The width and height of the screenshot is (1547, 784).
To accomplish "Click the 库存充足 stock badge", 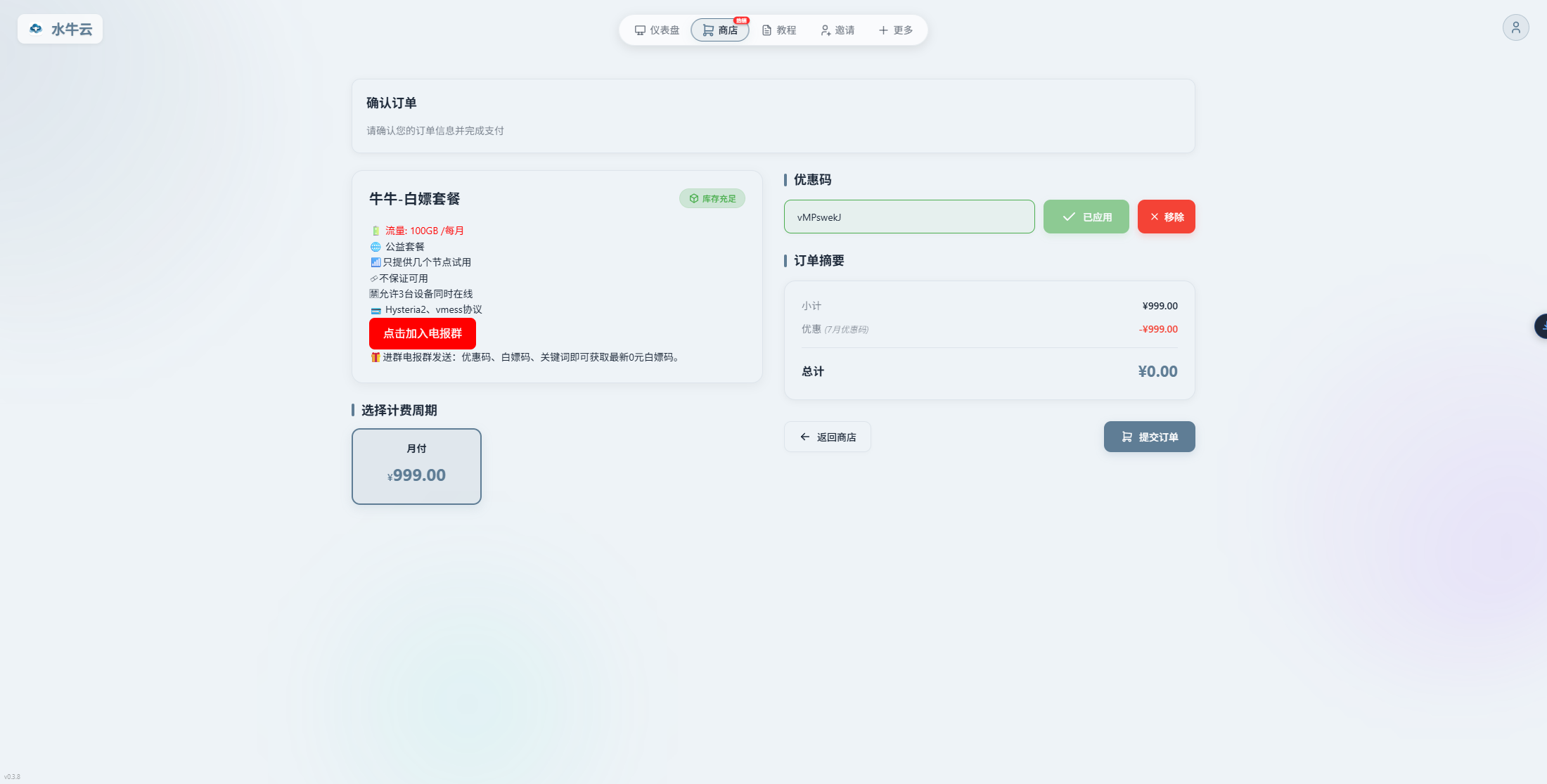I will (712, 198).
